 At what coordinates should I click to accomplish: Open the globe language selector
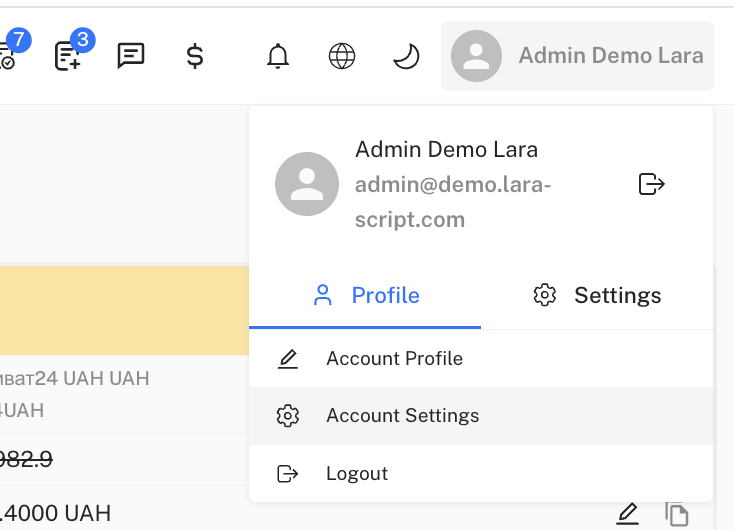pyautogui.click(x=342, y=56)
